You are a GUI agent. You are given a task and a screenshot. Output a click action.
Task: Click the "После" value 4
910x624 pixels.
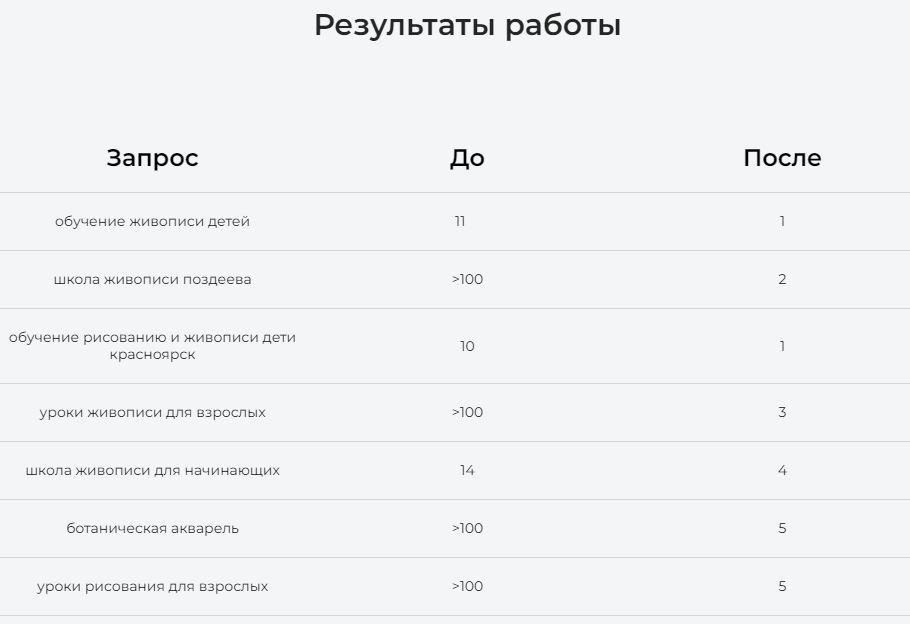pyautogui.click(x=782, y=470)
